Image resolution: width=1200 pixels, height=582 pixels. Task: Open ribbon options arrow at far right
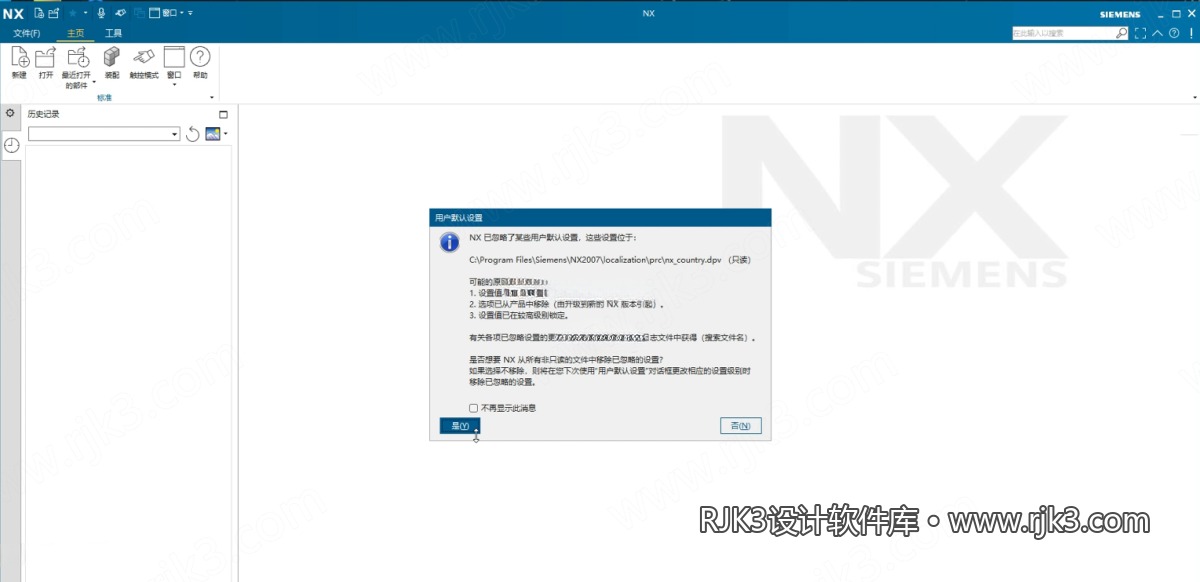click(1195, 97)
